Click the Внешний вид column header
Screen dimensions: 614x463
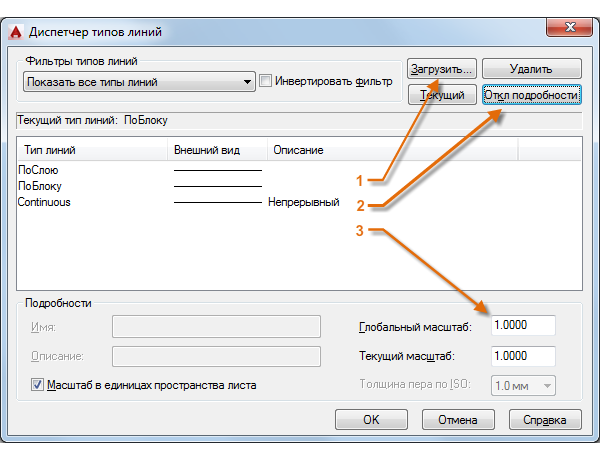point(216,150)
